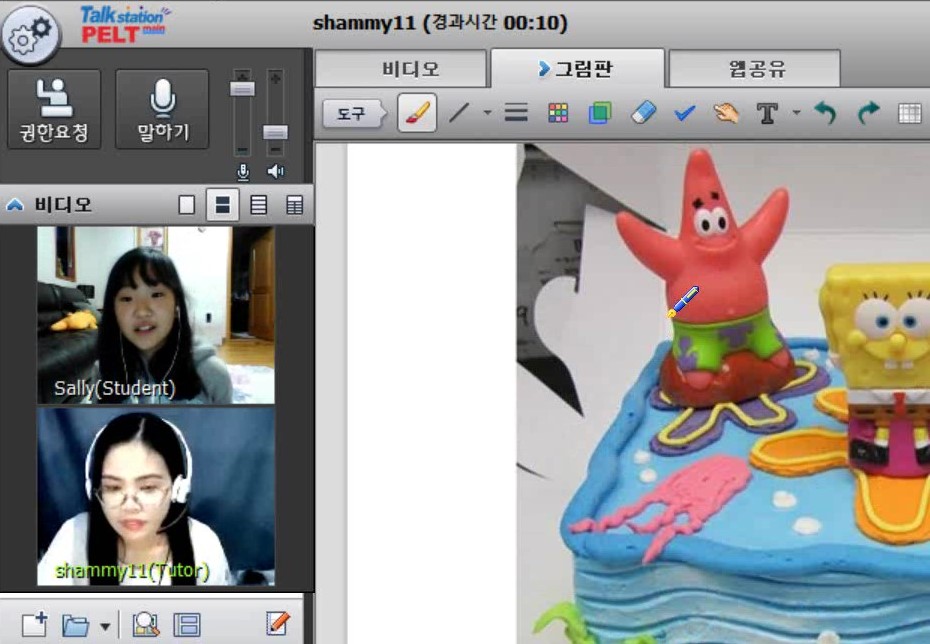The image size is (930, 644).
Task: Switch video layout to two-pane view
Action: pyautogui.click(x=222, y=205)
